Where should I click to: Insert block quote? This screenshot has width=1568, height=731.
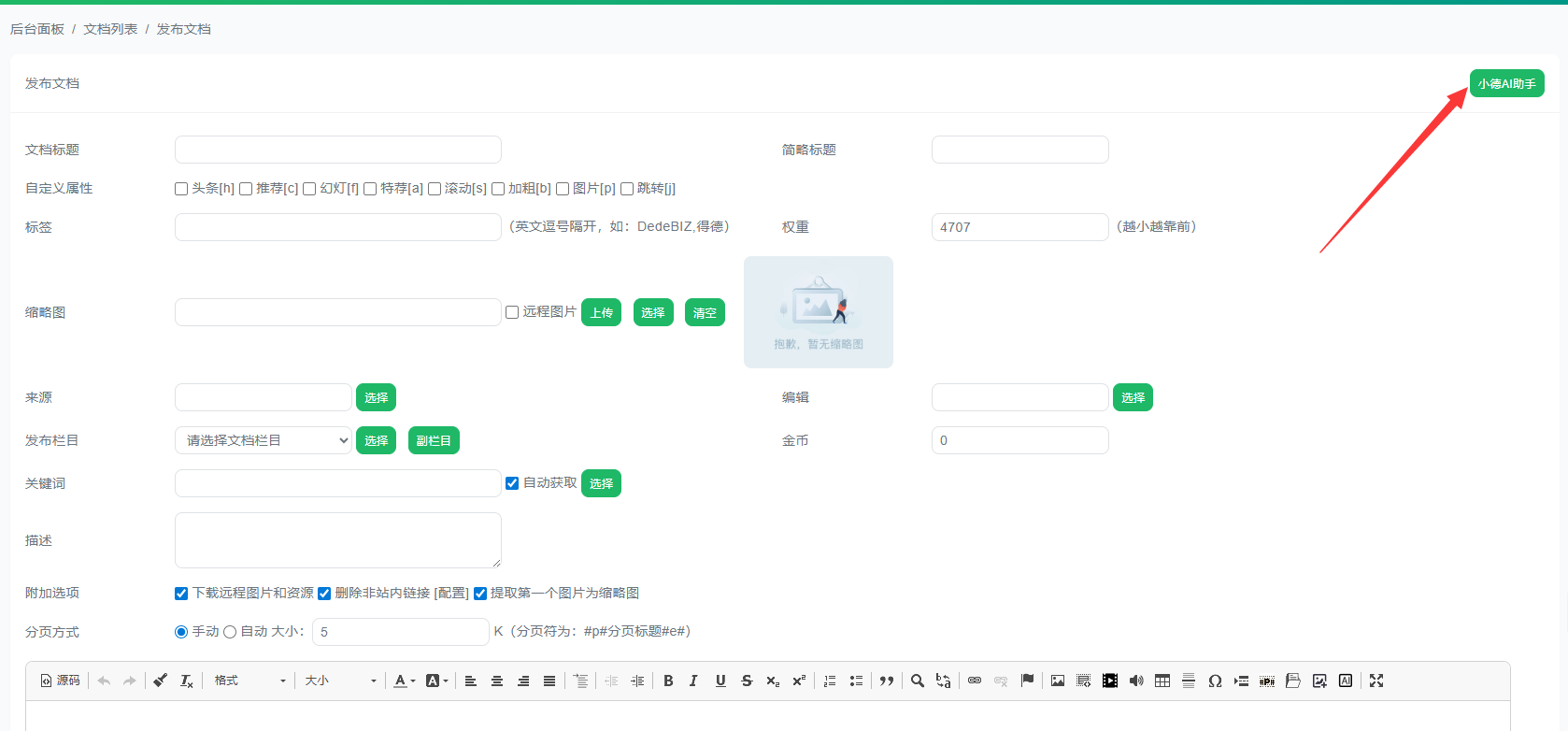pos(887,681)
